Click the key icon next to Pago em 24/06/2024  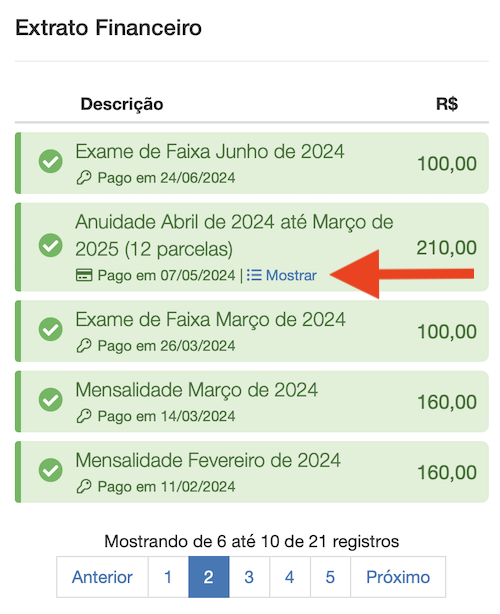84,178
